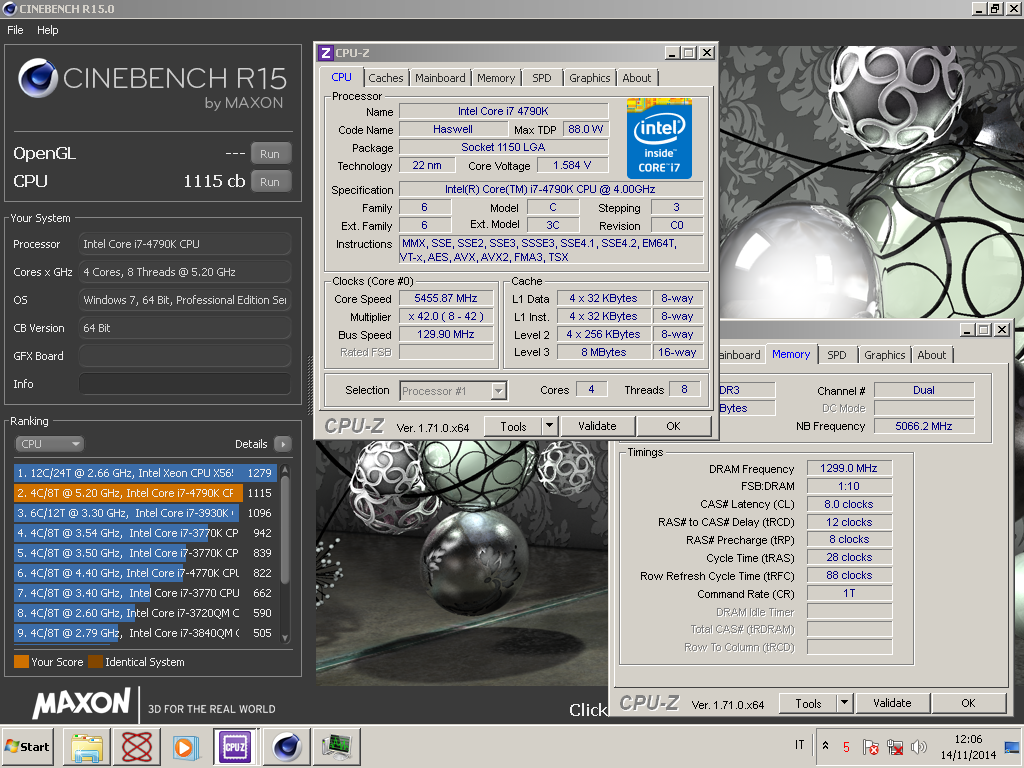The height and width of the screenshot is (768, 1024).
Task: Open the system monitor taskbar icon
Action: 337,746
